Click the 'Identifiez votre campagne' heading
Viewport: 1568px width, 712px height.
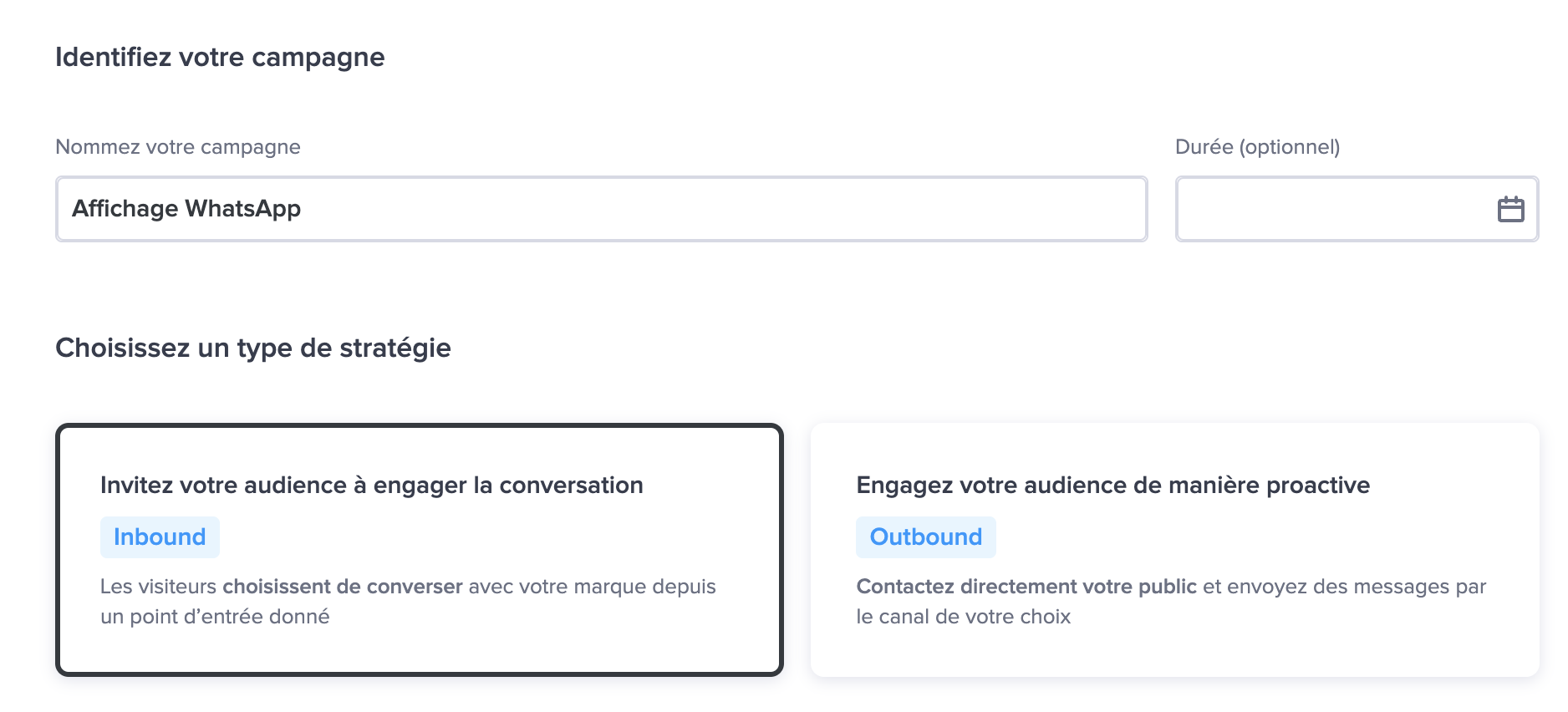[220, 58]
